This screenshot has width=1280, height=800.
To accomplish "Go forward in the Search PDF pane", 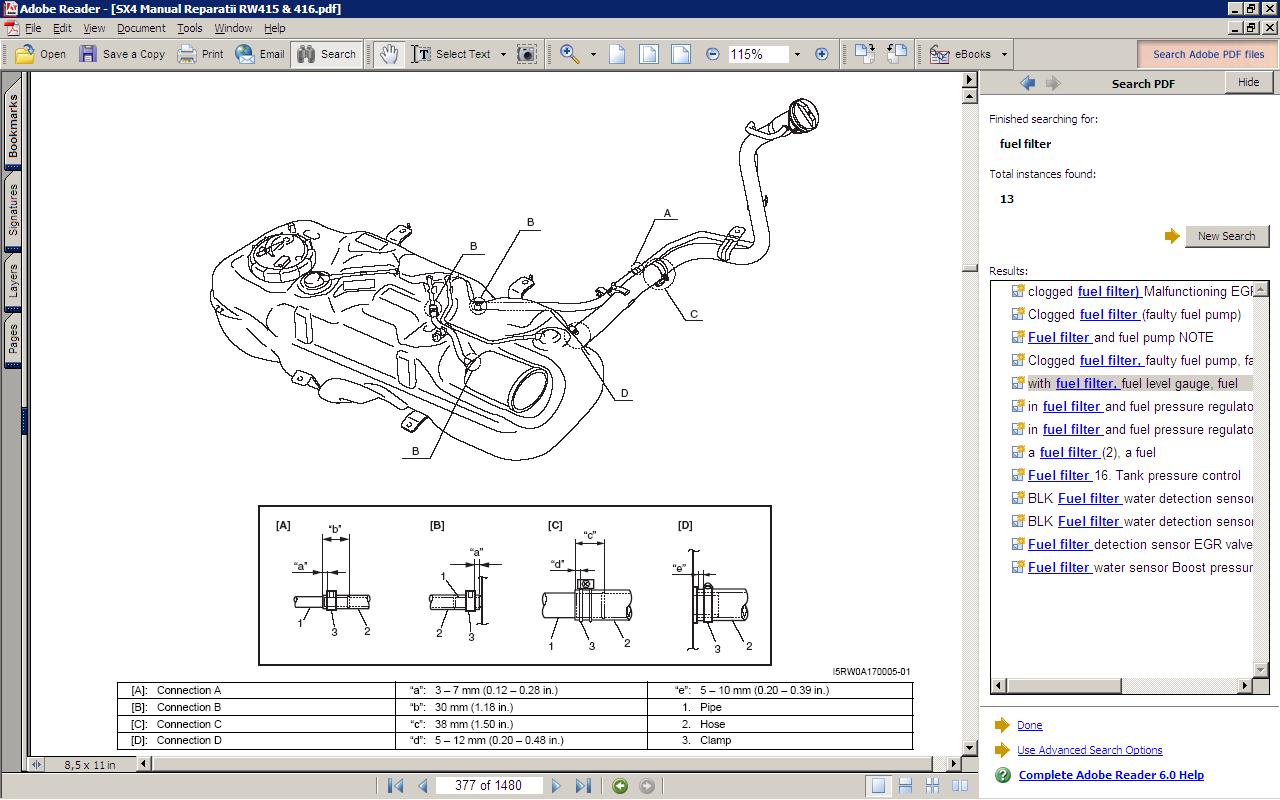I will [x=1052, y=83].
